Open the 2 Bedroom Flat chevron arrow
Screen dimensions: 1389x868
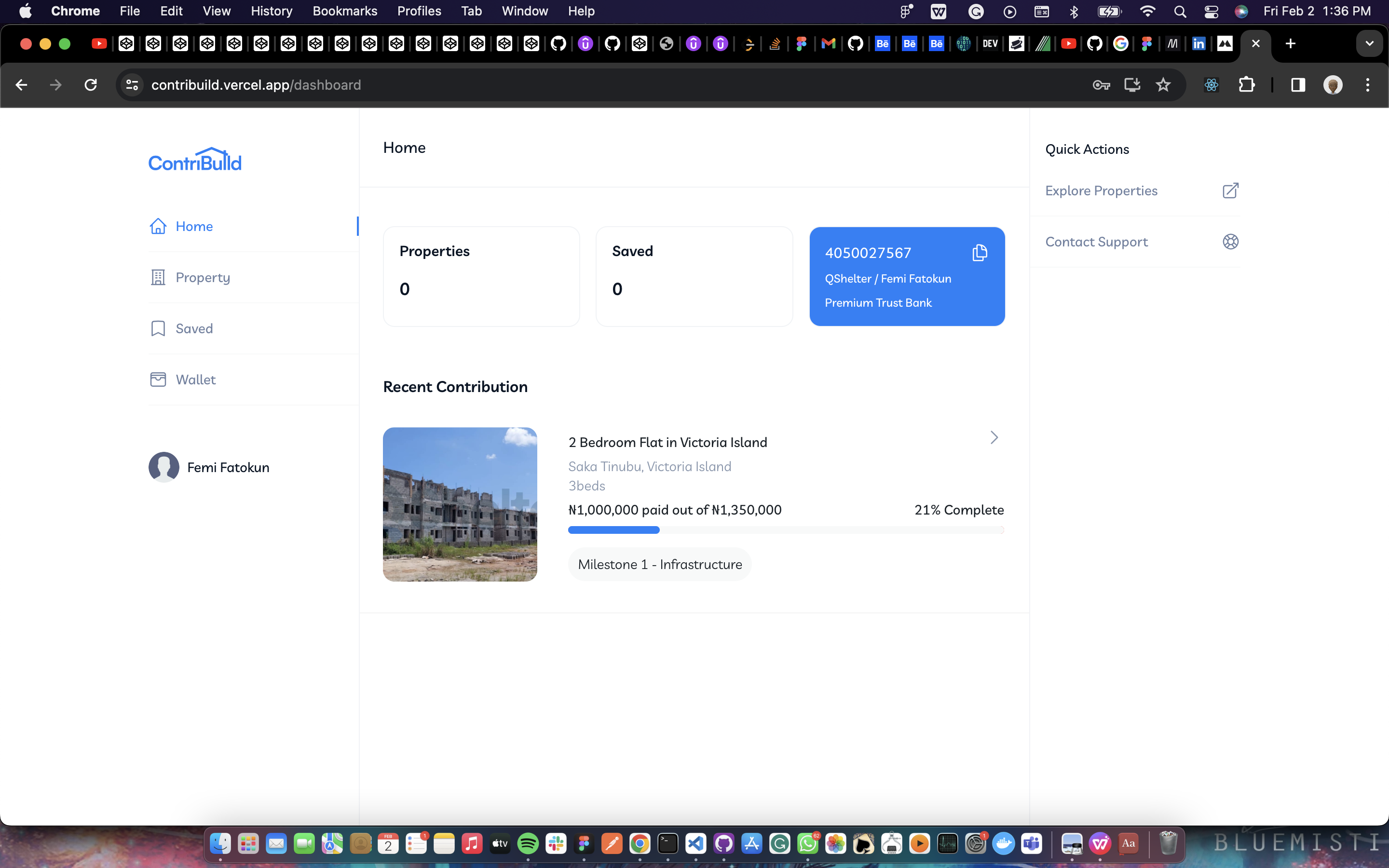[x=994, y=438]
